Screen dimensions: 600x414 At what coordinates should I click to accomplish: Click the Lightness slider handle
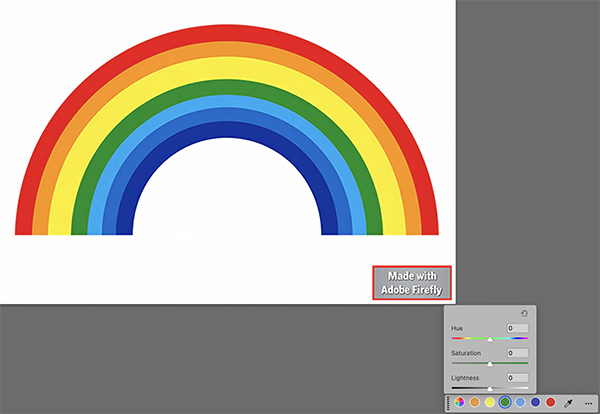coord(489,389)
